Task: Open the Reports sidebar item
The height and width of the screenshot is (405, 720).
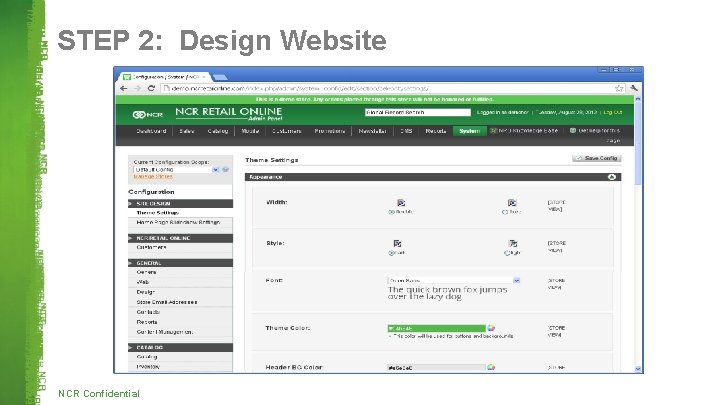Action: (x=147, y=322)
